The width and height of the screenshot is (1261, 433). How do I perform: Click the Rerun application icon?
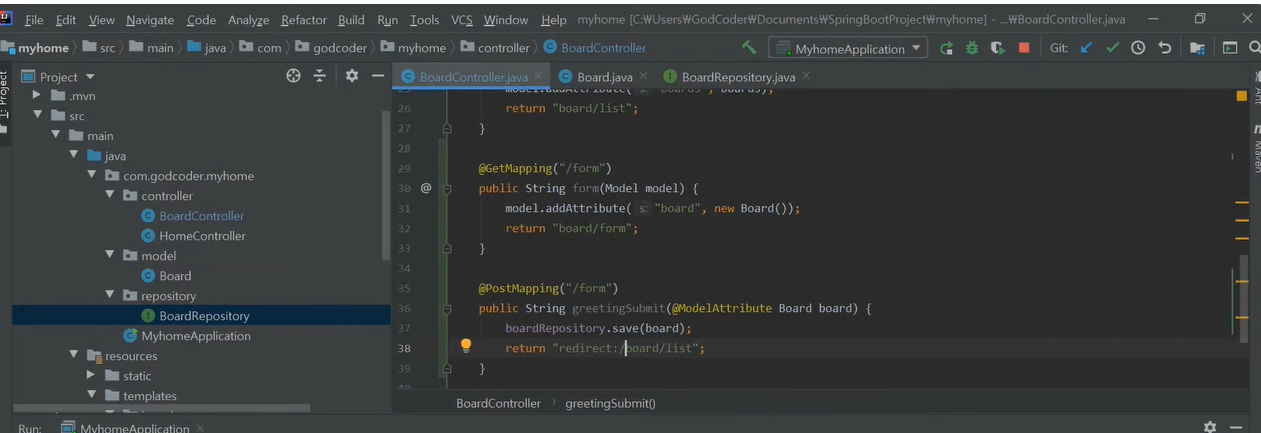[x=946, y=48]
